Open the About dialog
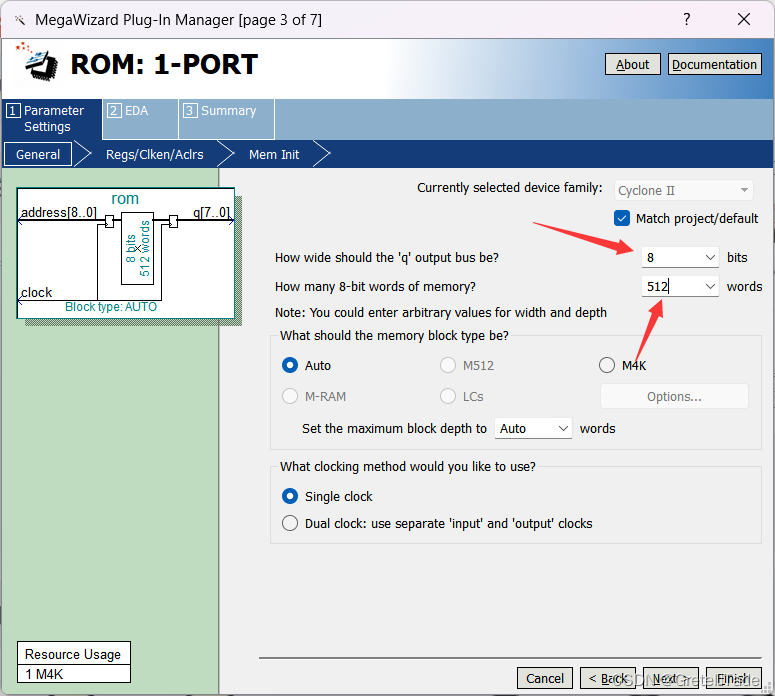Image resolution: width=775 pixels, height=696 pixels. click(633, 64)
